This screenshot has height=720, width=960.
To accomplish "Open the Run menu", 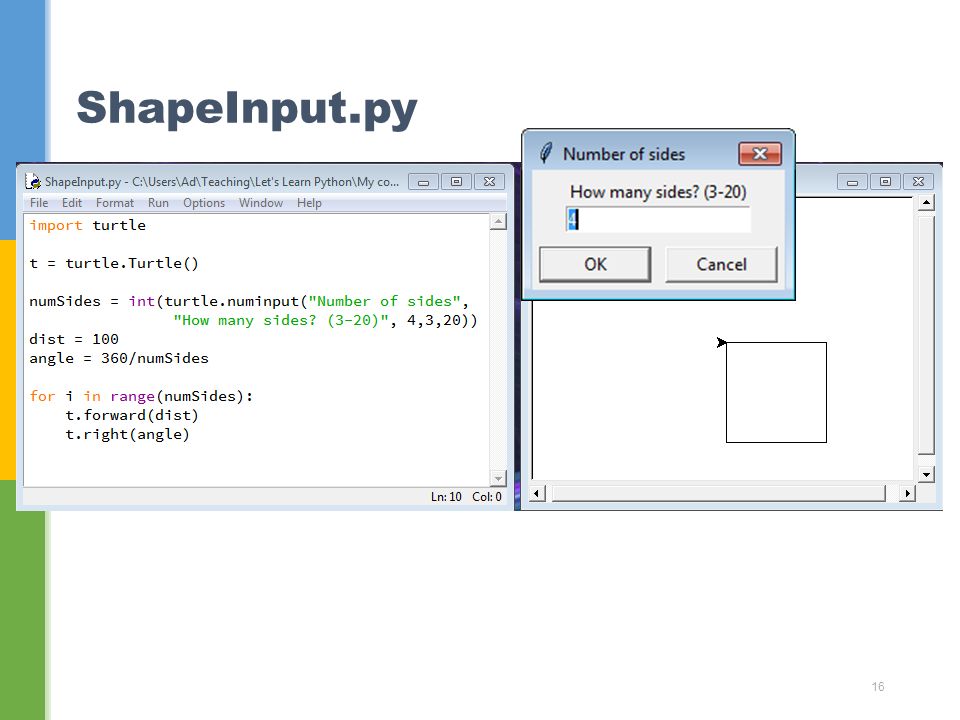I will (x=158, y=203).
